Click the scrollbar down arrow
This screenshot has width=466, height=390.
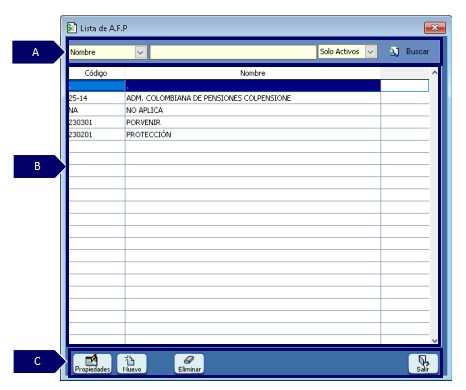tap(434, 340)
